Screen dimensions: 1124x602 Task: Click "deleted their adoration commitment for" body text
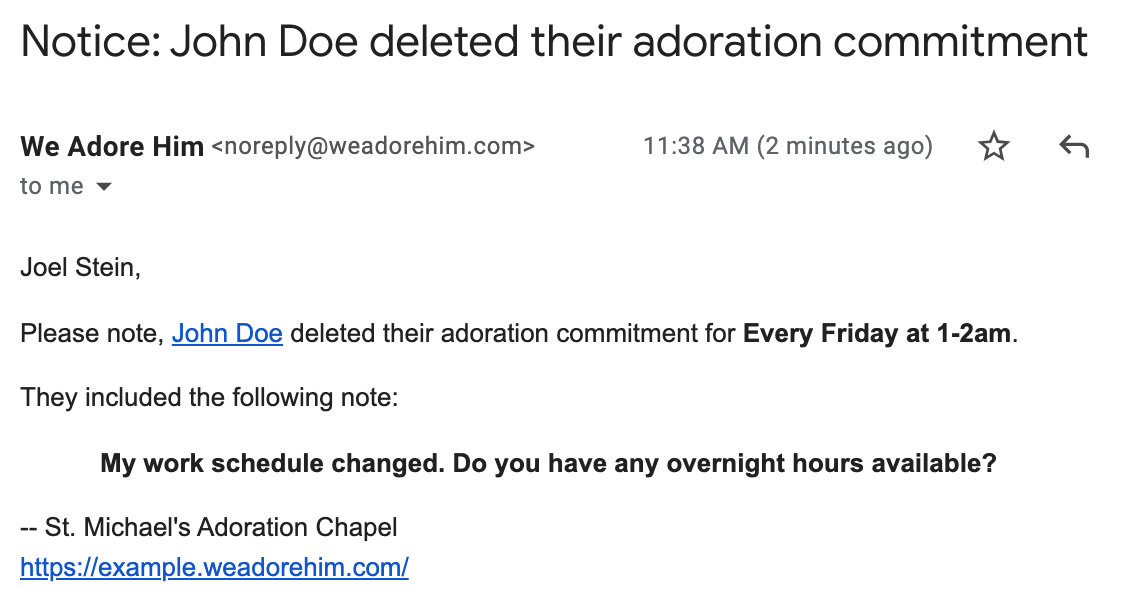coord(512,334)
